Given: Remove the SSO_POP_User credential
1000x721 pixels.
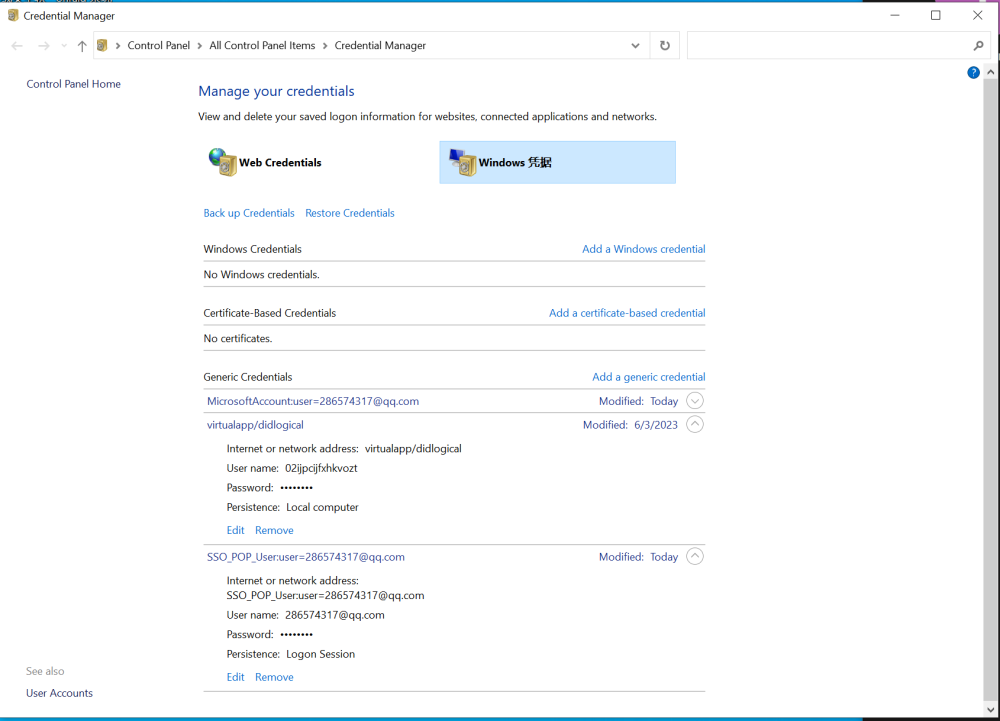Looking at the screenshot, I should [274, 677].
